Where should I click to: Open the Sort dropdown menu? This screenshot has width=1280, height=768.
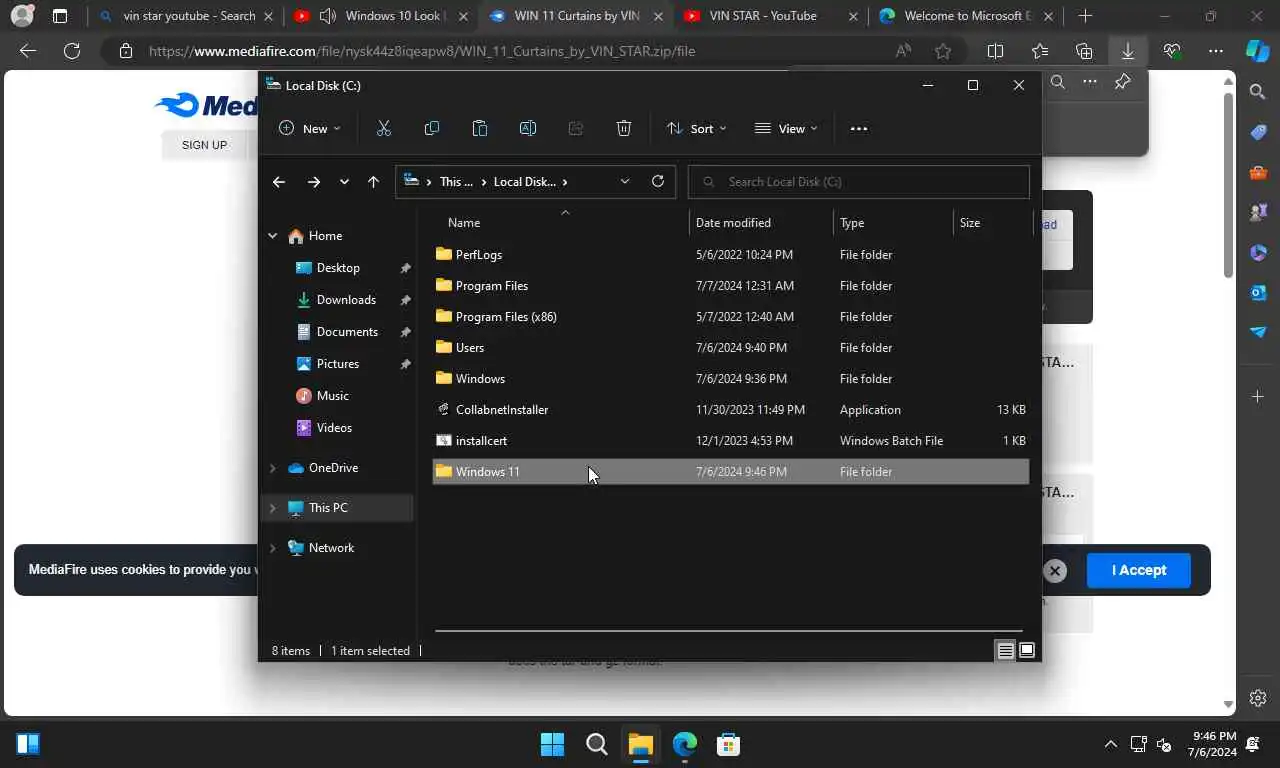696,128
